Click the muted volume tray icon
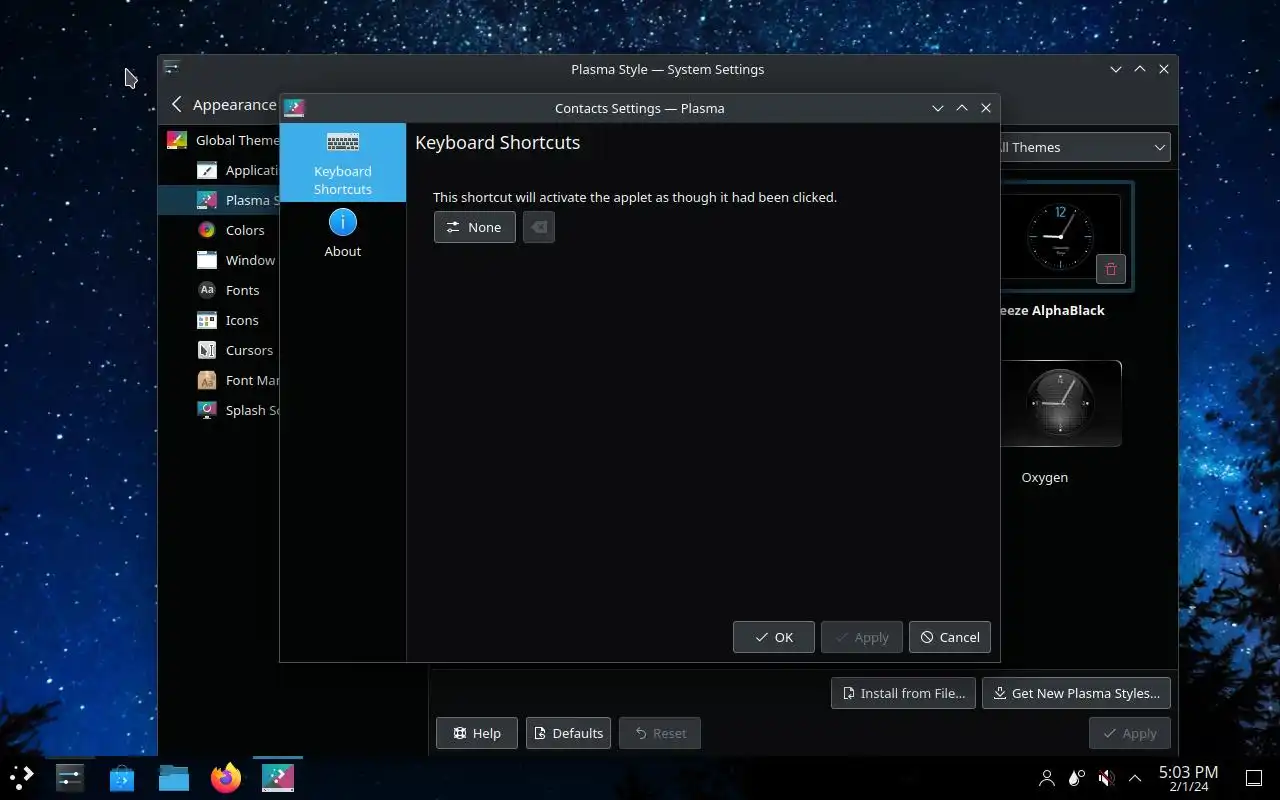Image resolution: width=1280 pixels, height=800 pixels. pos(1106,778)
